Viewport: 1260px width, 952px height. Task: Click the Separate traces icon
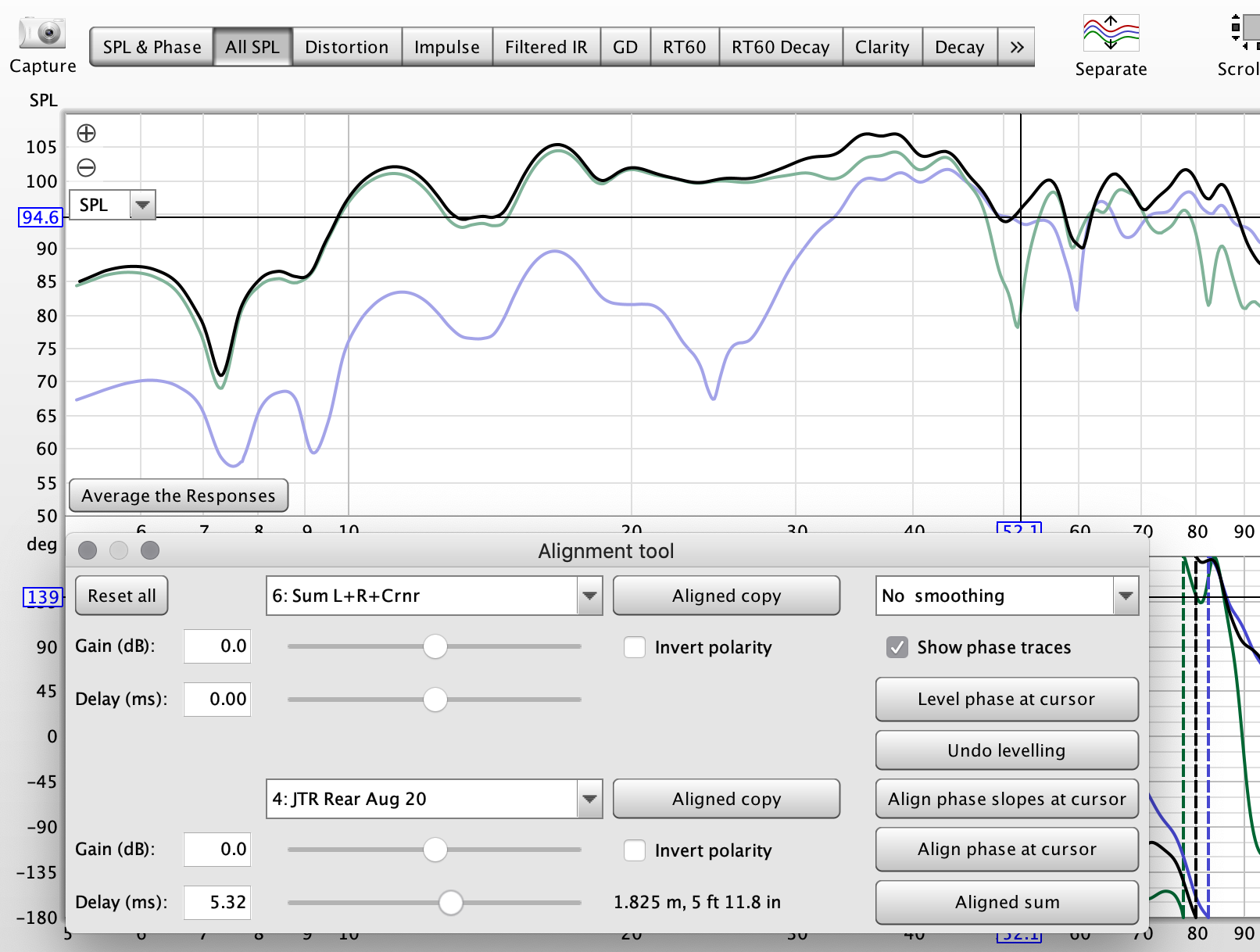[1111, 33]
